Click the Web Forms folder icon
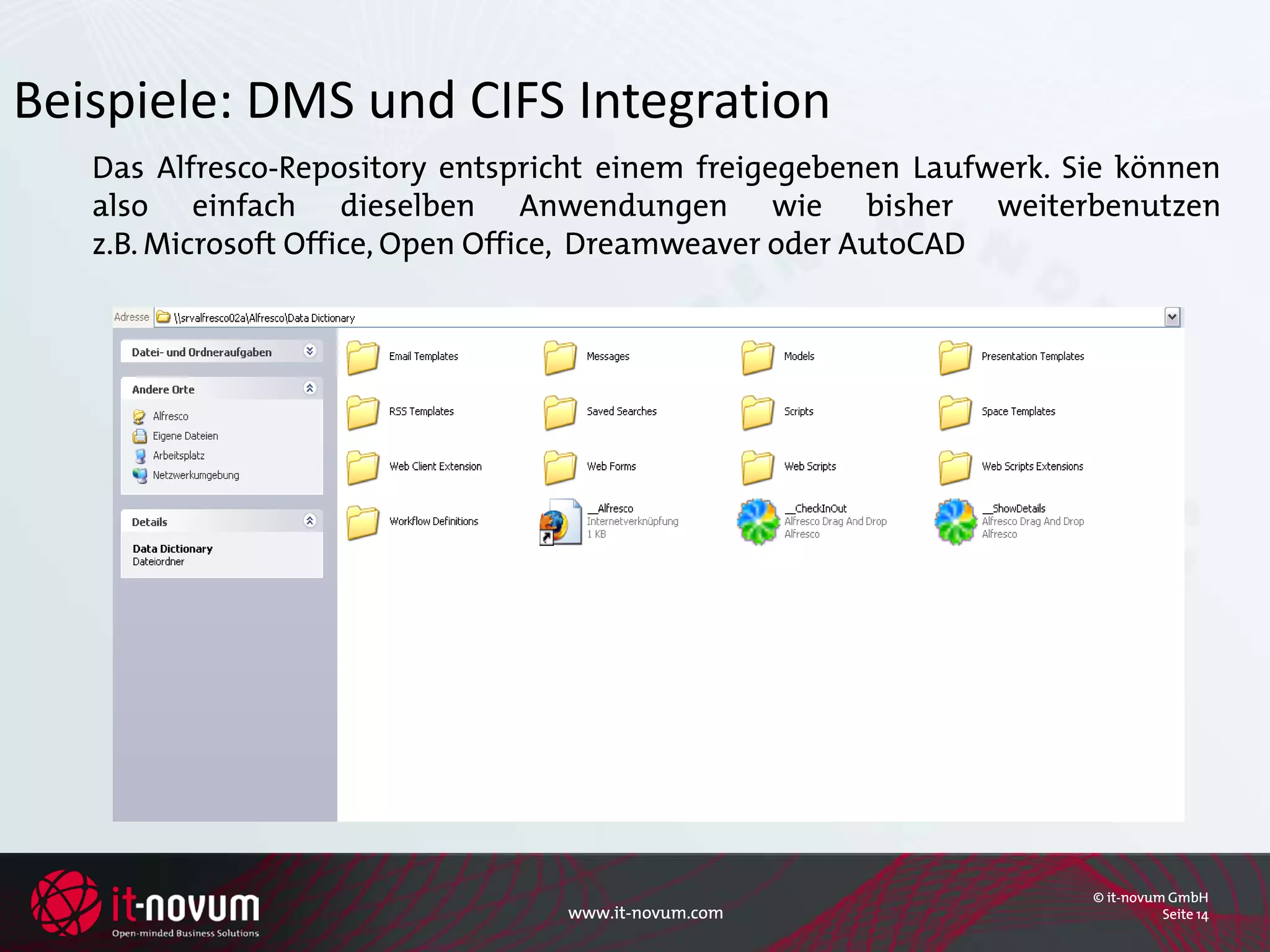Viewport: 1270px width, 952px height. (560, 467)
